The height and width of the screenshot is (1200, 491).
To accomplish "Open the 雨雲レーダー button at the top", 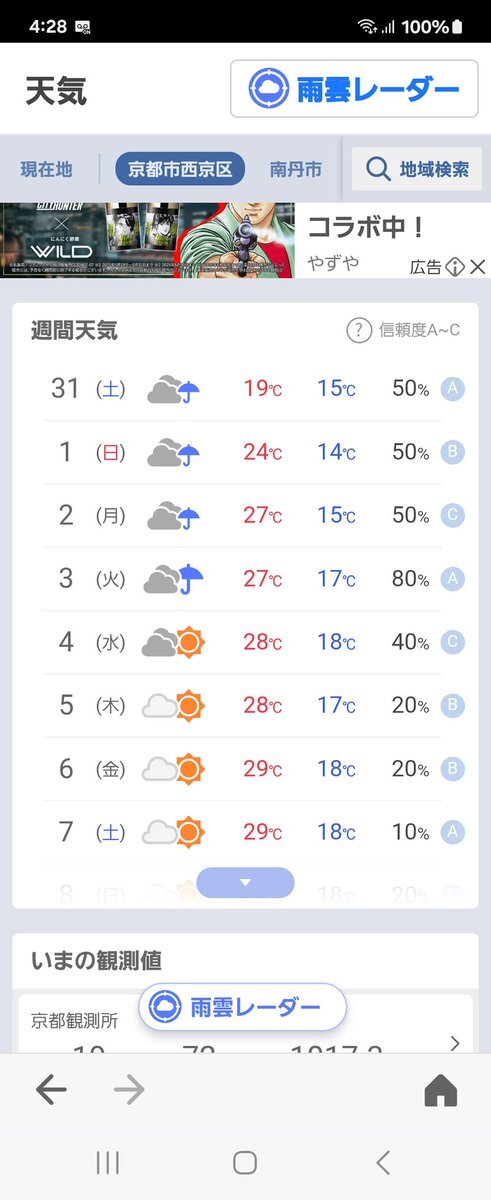I will (x=354, y=90).
